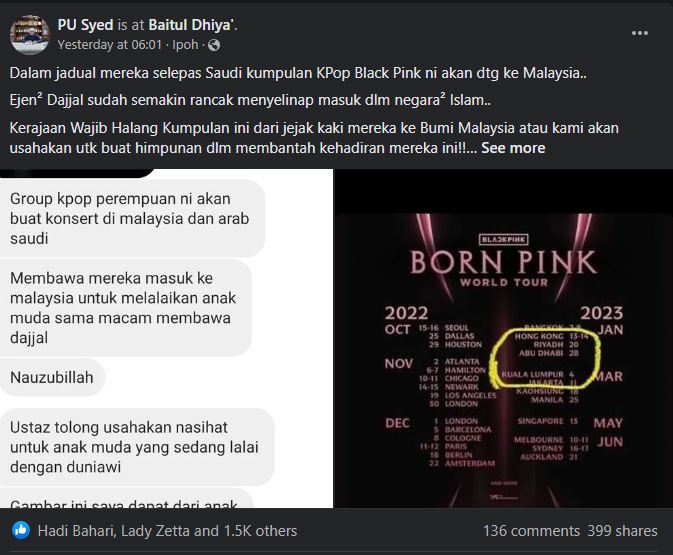
Task: Click the Yesterday at 06:01 timestamp
Action: click(110, 45)
